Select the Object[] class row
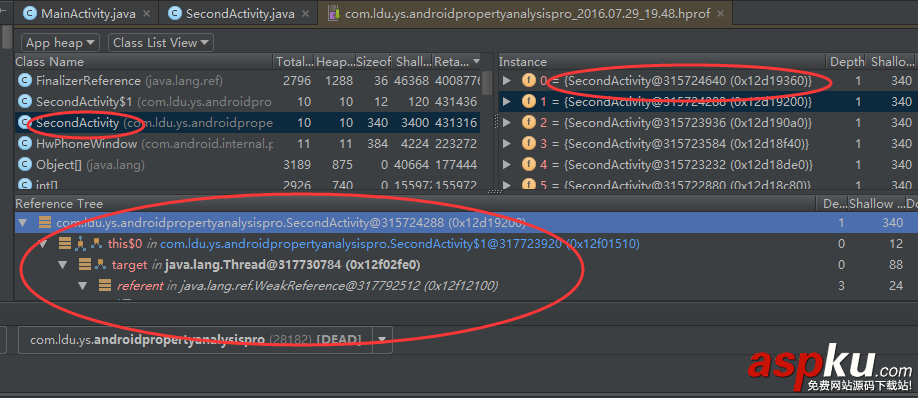 coord(247,164)
